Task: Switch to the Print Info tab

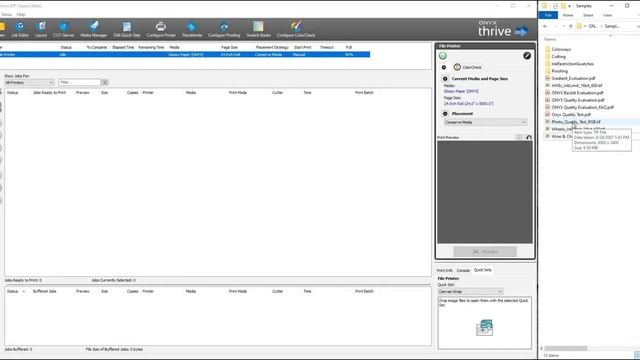Action: coord(444,270)
